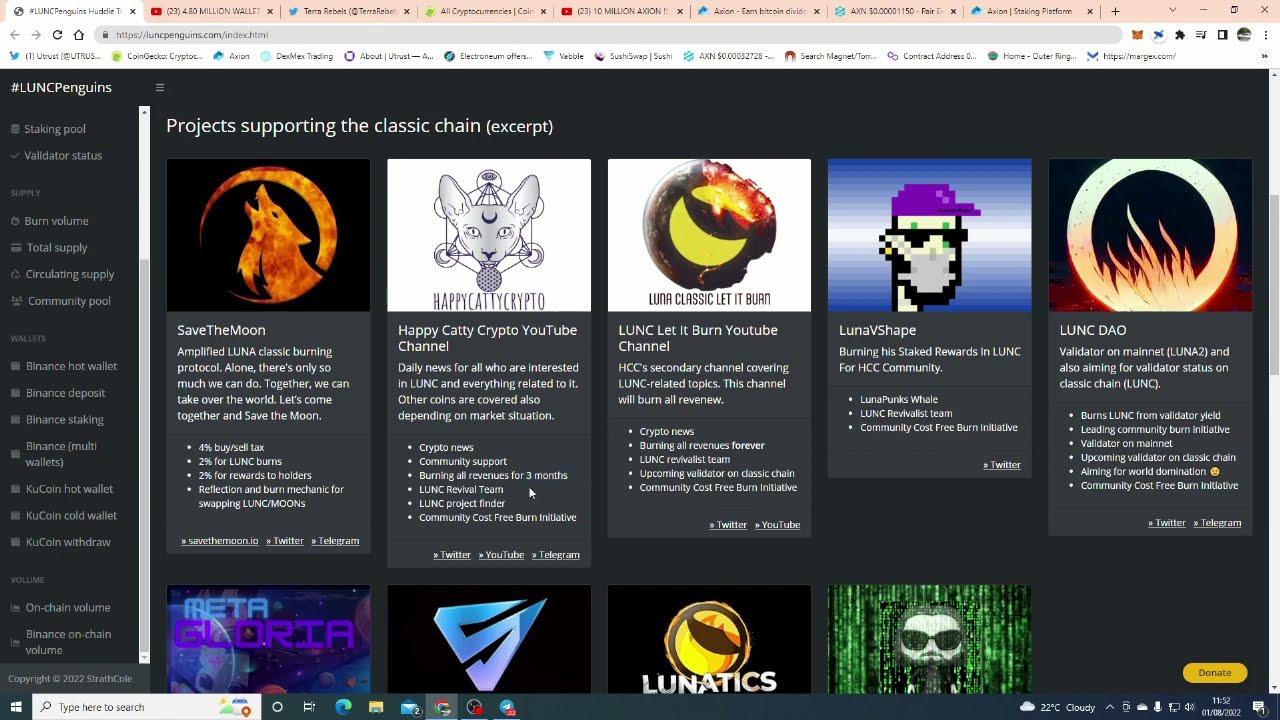Open the extensions puzzle icon

click(1180, 35)
